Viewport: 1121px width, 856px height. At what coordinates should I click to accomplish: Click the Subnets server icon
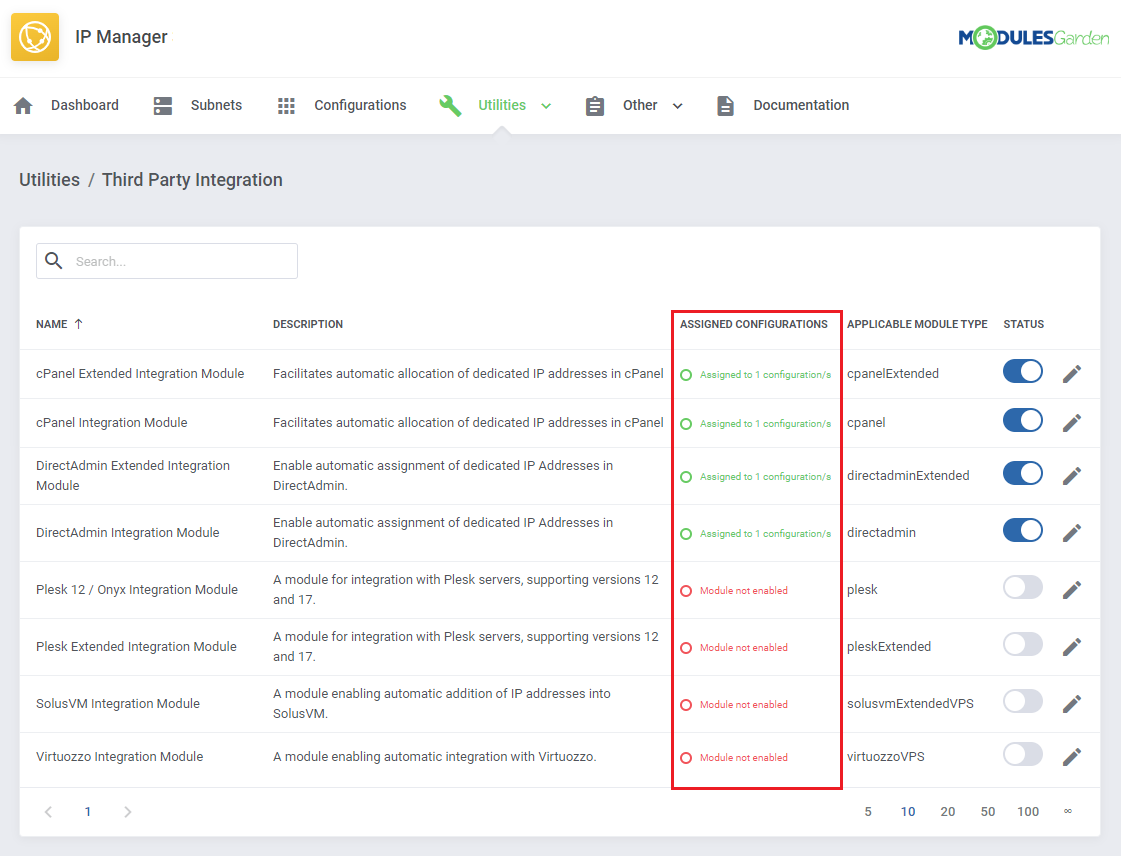click(163, 106)
